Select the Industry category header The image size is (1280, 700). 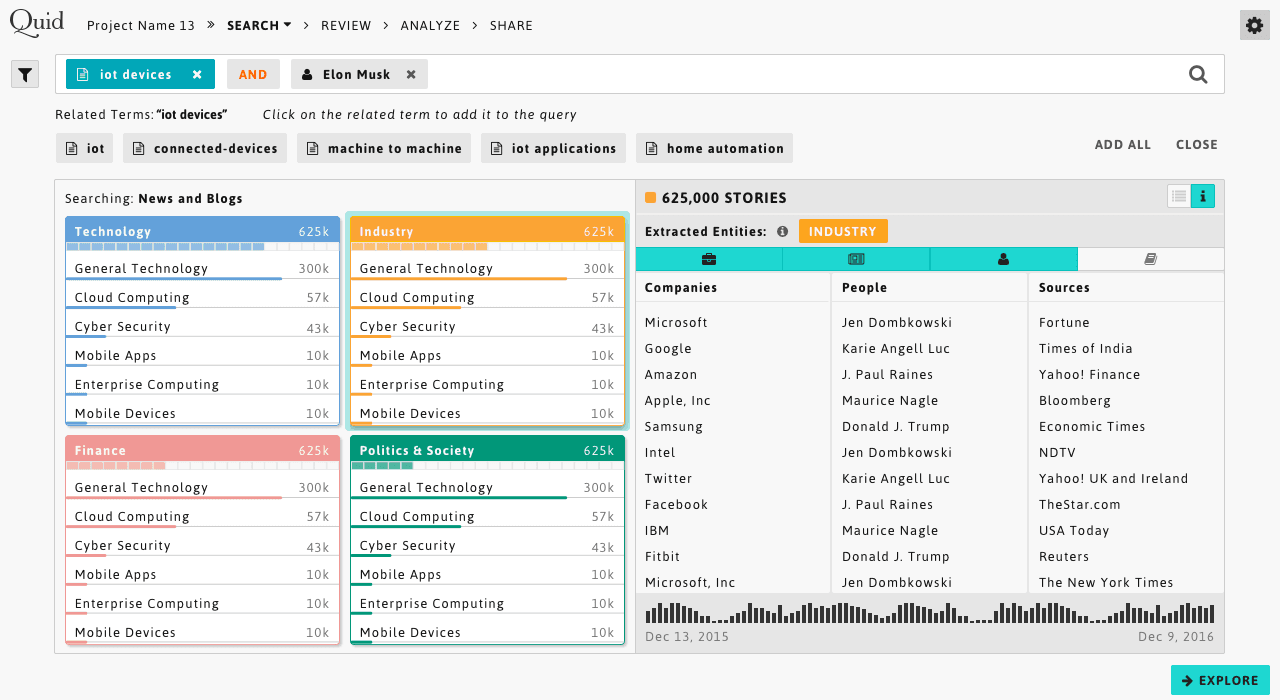click(487, 231)
